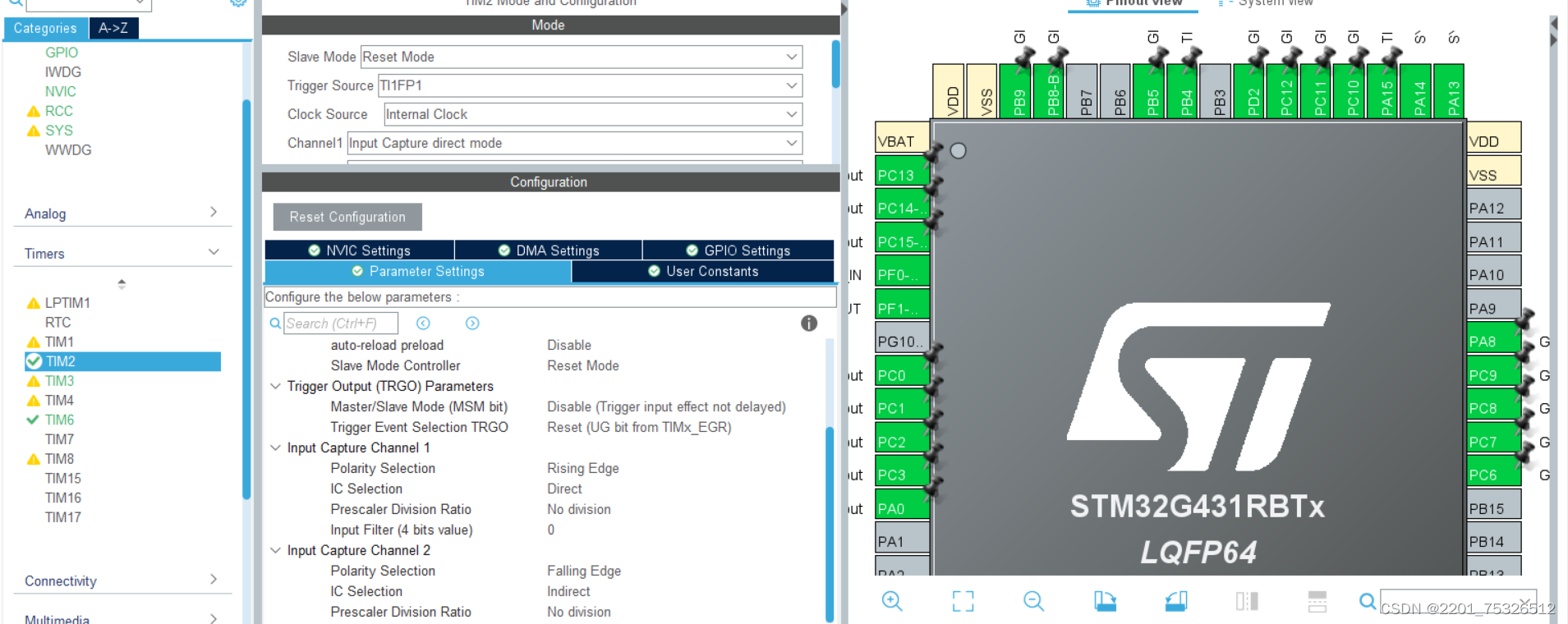Open the GPIO Settings tab
Image resolution: width=1568 pixels, height=624 pixels.
738,250
